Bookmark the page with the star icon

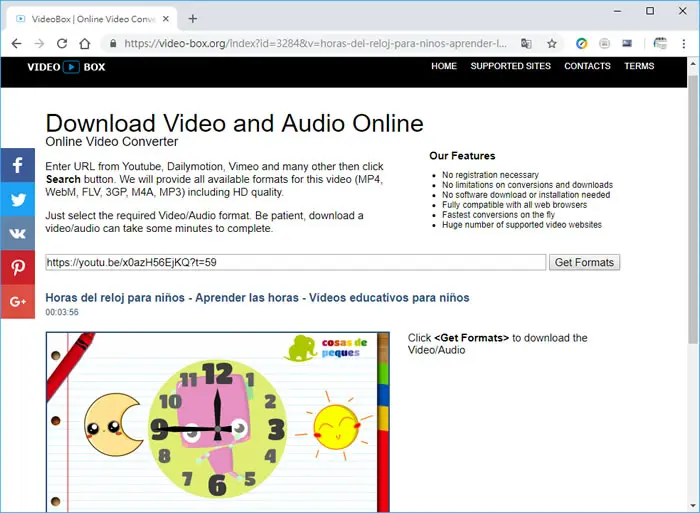(552, 44)
